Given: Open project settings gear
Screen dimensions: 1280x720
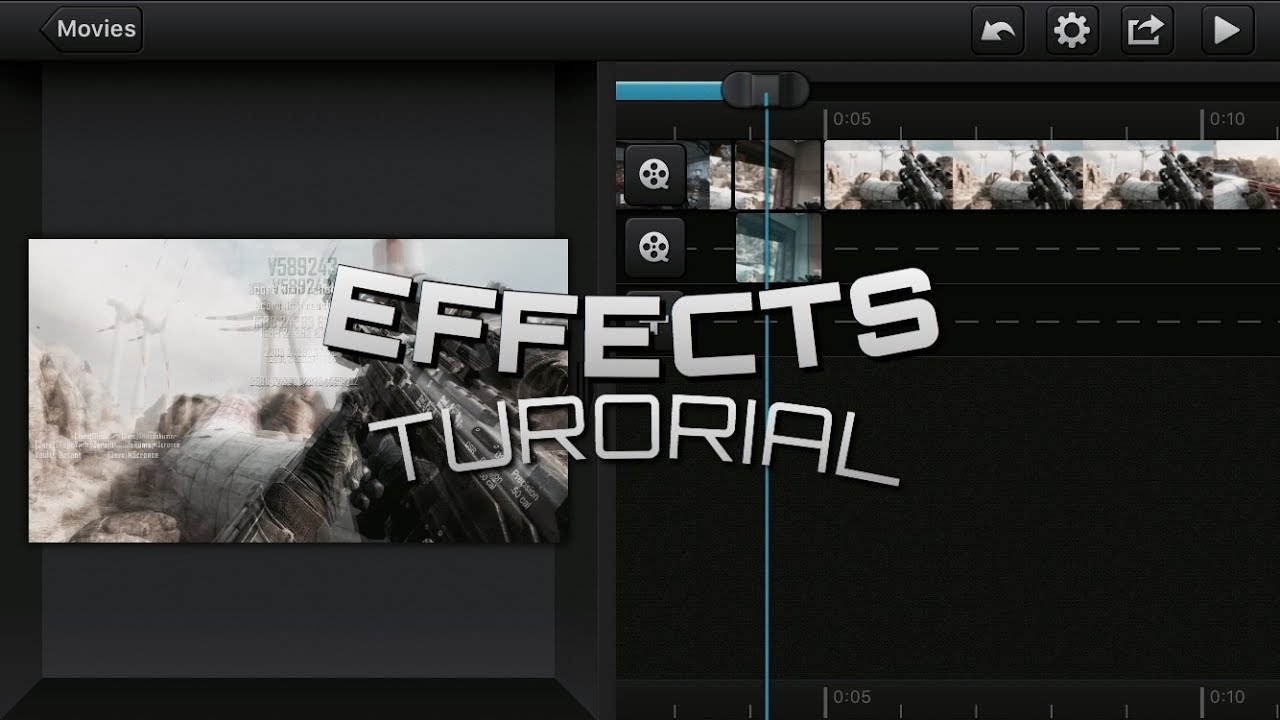Looking at the screenshot, I should pos(1072,30).
